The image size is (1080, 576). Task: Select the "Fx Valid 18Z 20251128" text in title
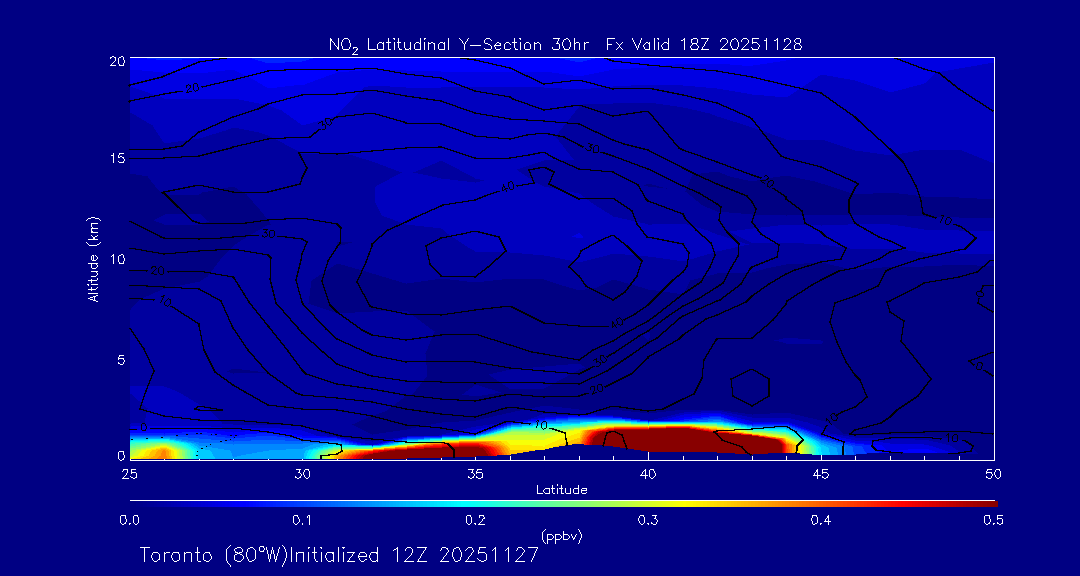[704, 45]
